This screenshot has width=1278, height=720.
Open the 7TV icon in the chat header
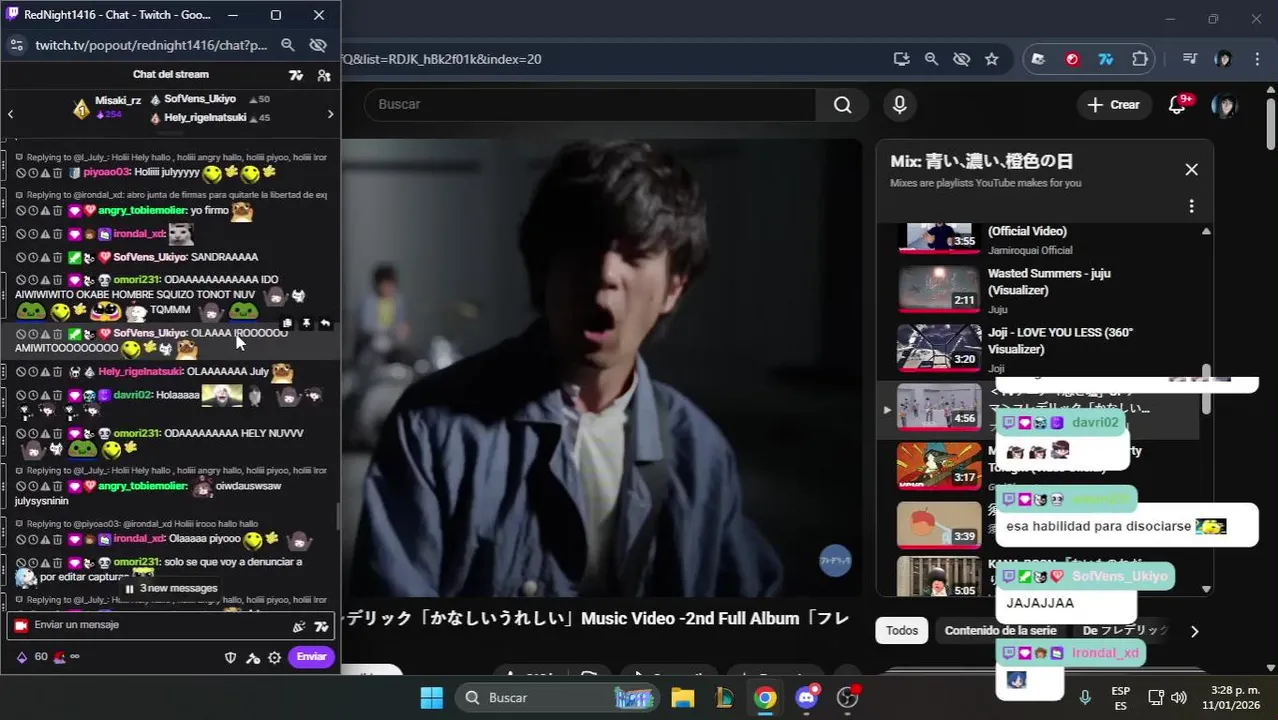(296, 75)
